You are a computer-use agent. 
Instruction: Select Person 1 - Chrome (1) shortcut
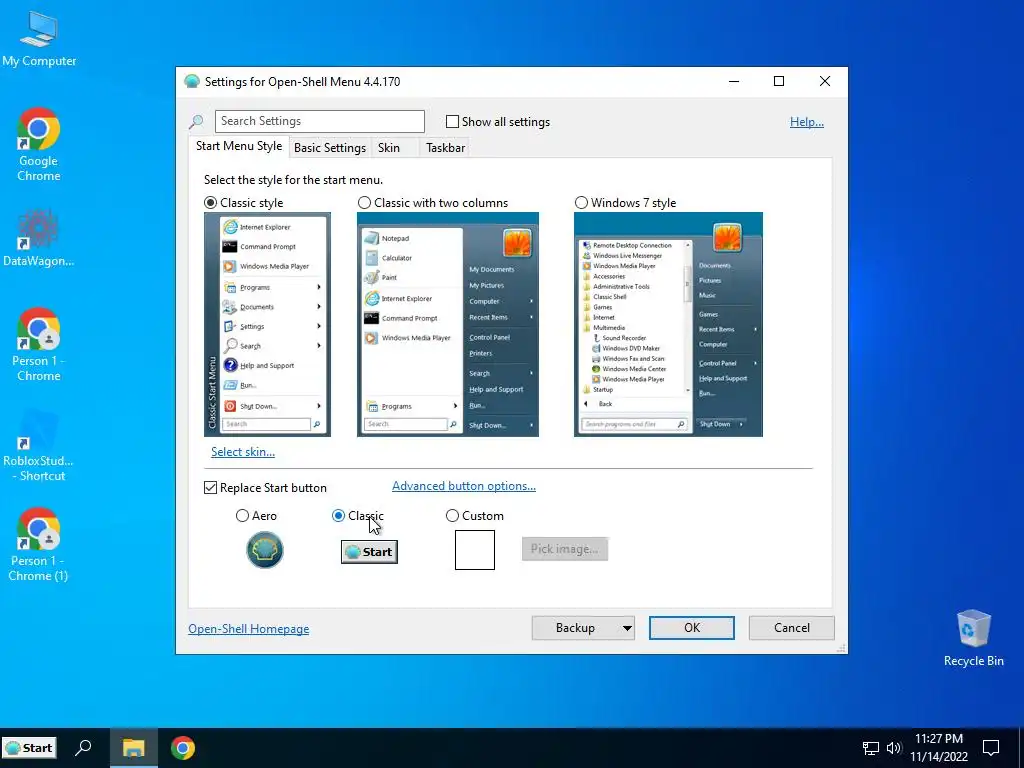(39, 545)
